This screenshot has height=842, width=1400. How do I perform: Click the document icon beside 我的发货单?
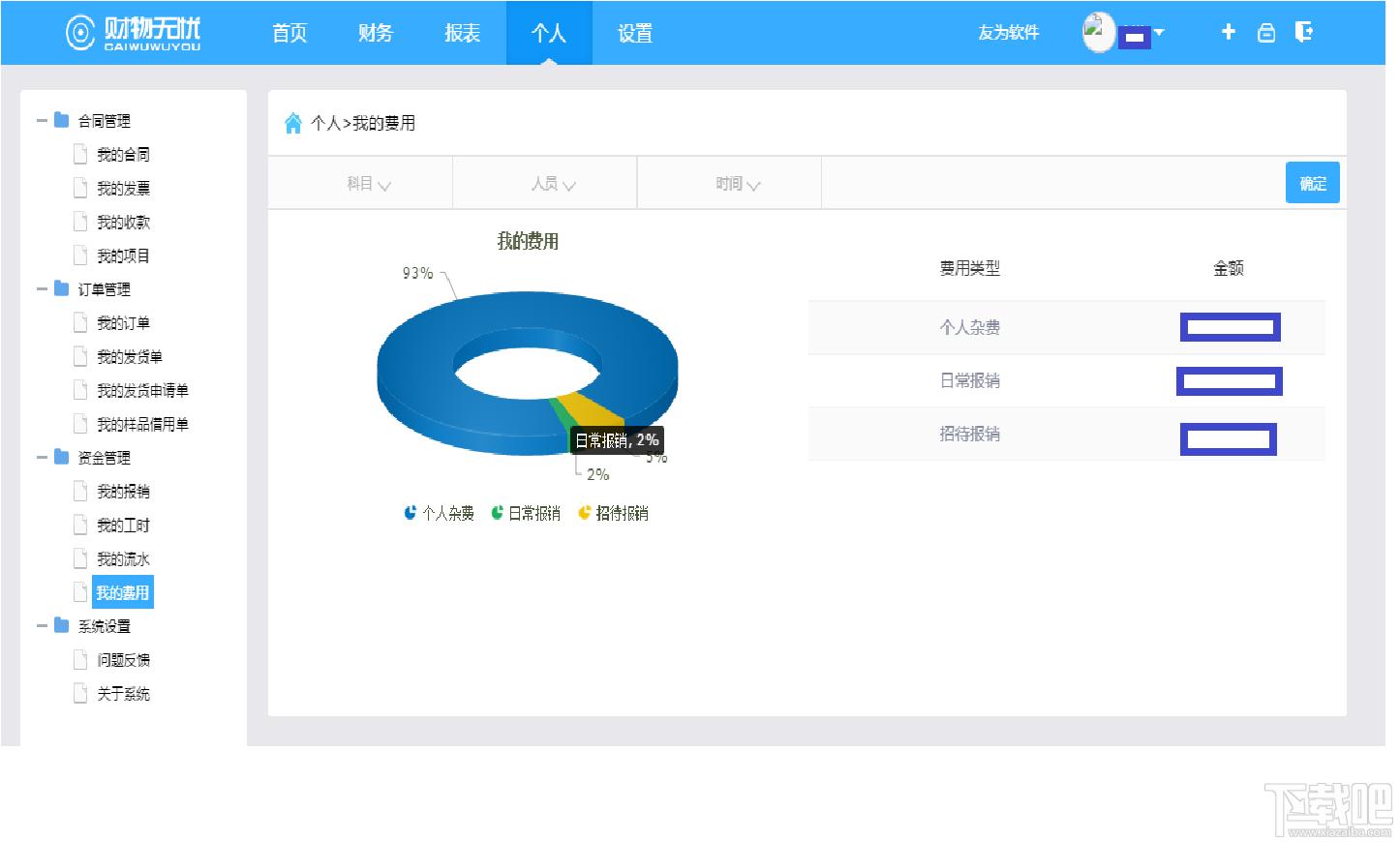(81, 356)
